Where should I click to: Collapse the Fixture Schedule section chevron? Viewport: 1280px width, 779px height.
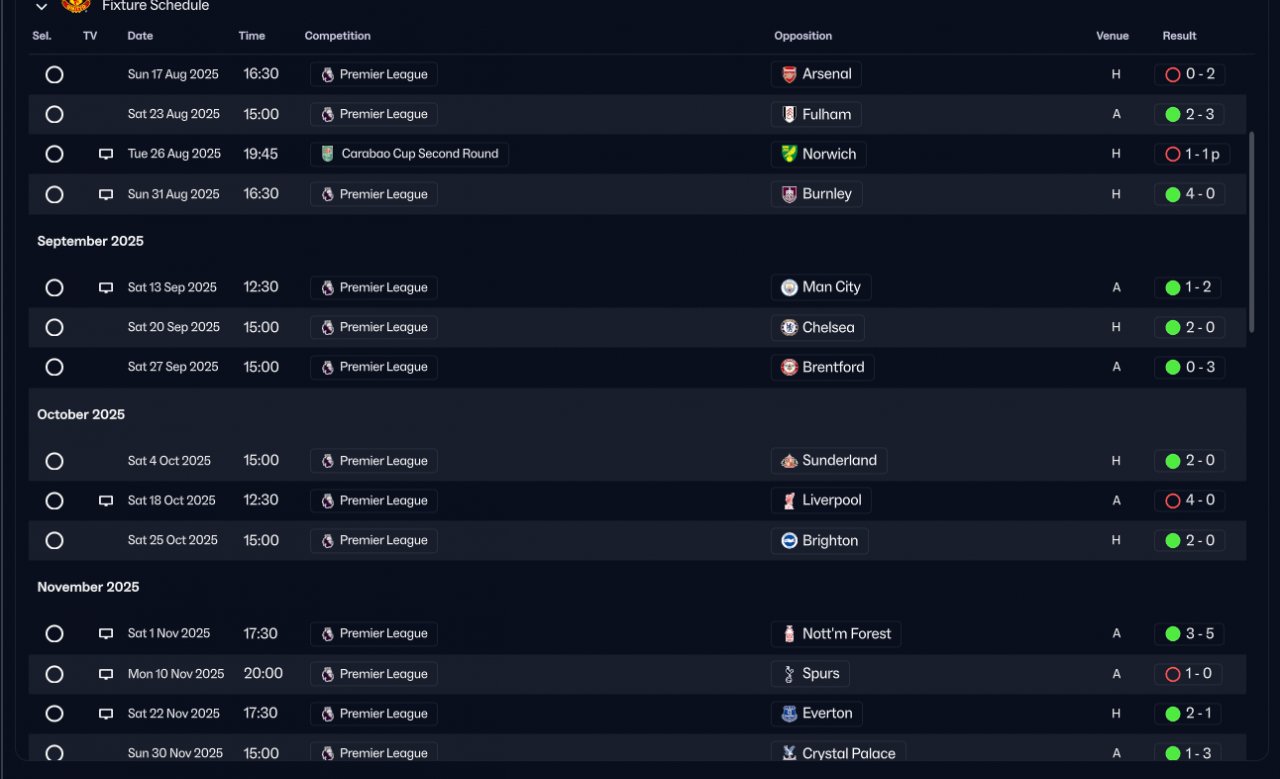click(x=41, y=7)
